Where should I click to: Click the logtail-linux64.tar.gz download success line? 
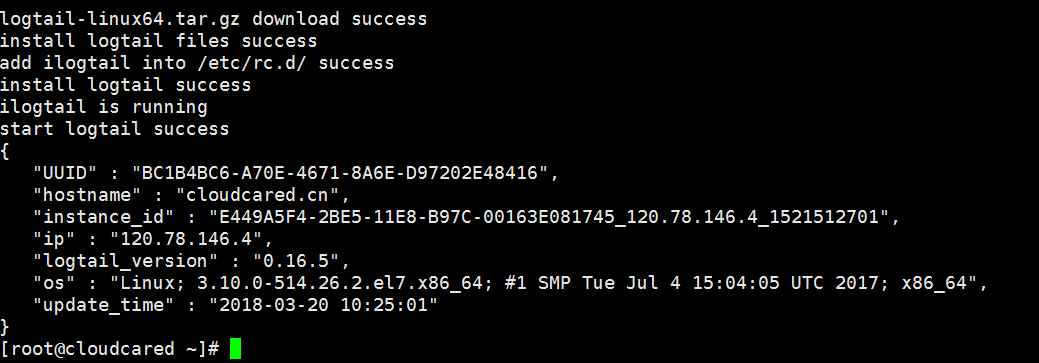coord(213,19)
